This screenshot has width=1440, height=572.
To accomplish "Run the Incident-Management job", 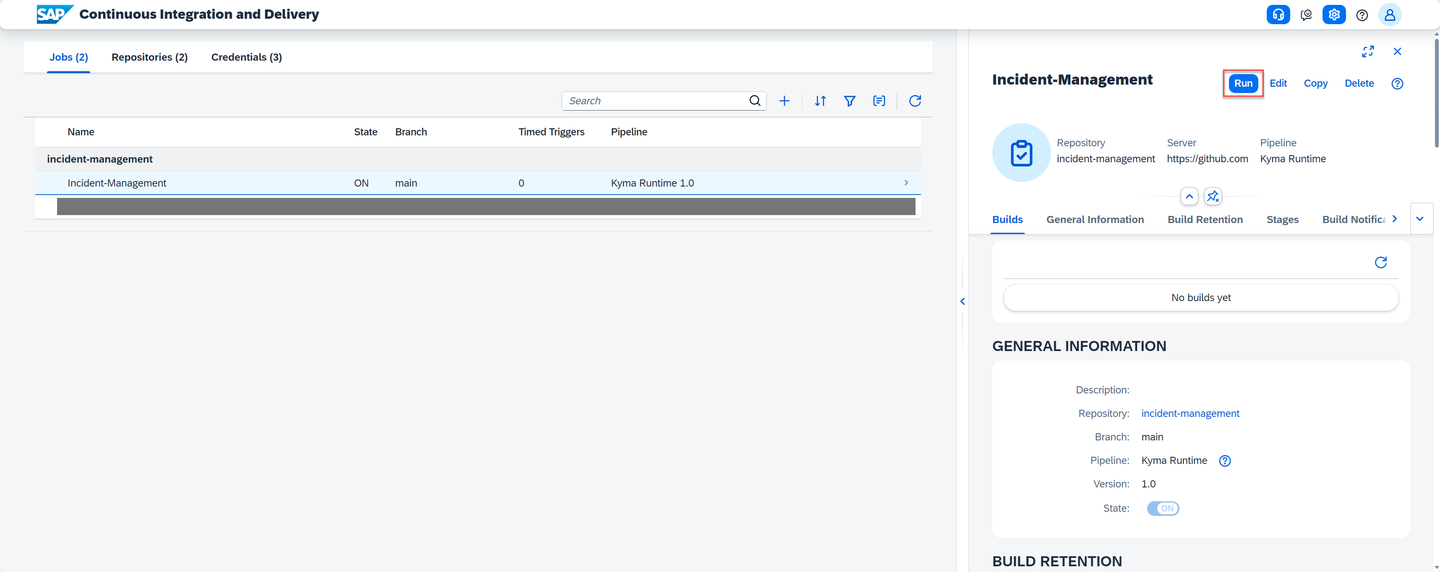I will [x=1243, y=84].
